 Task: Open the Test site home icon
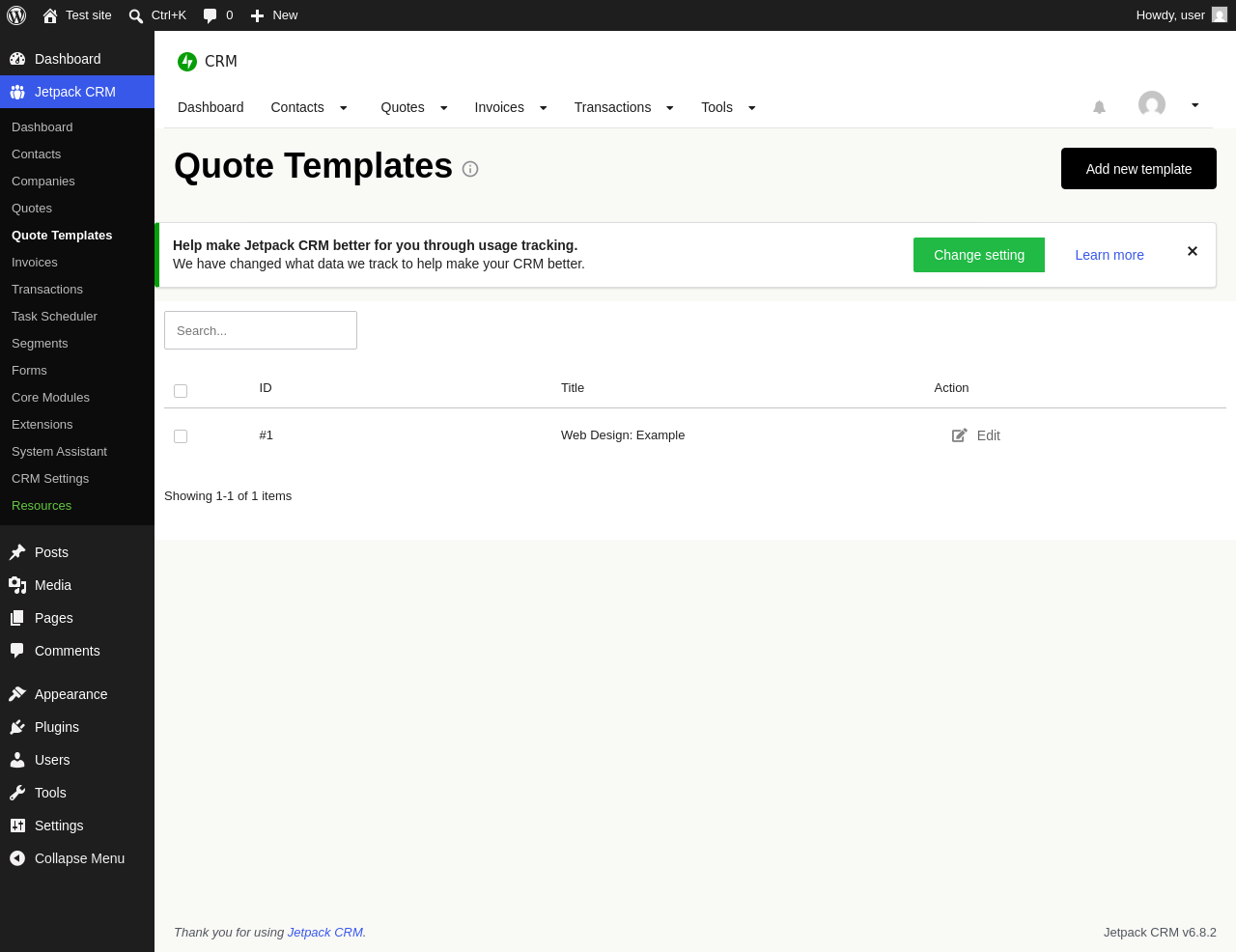tap(50, 15)
